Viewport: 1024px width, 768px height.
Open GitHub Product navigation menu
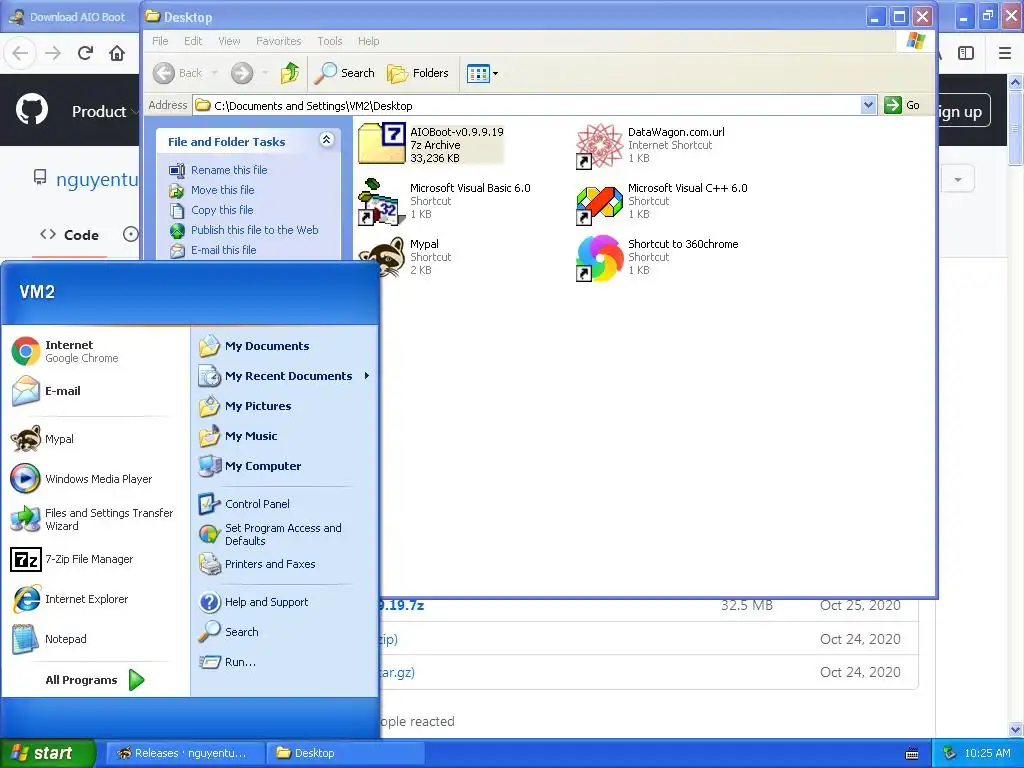pyautogui.click(x=103, y=111)
